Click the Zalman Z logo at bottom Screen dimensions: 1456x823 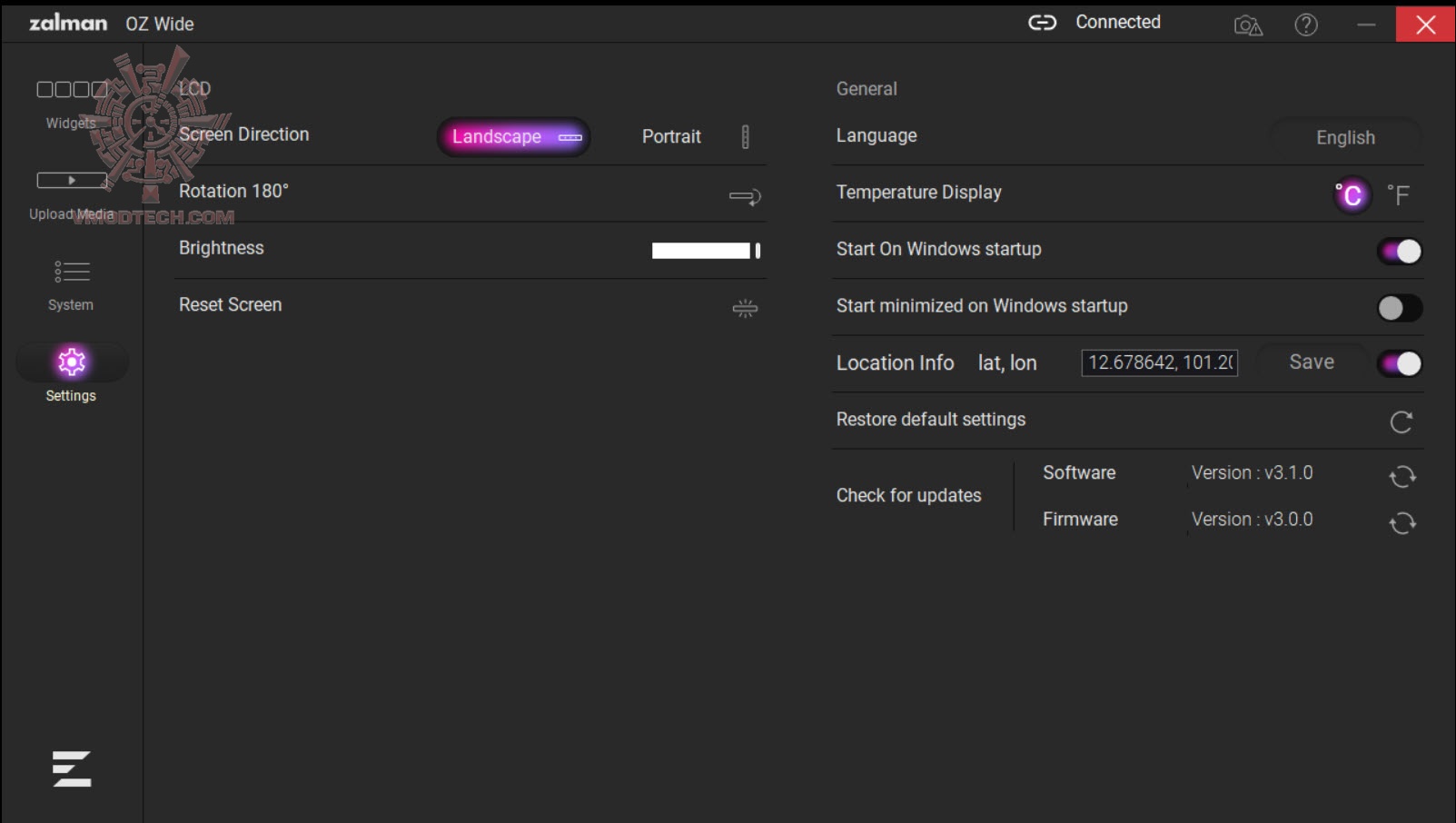pos(72,768)
